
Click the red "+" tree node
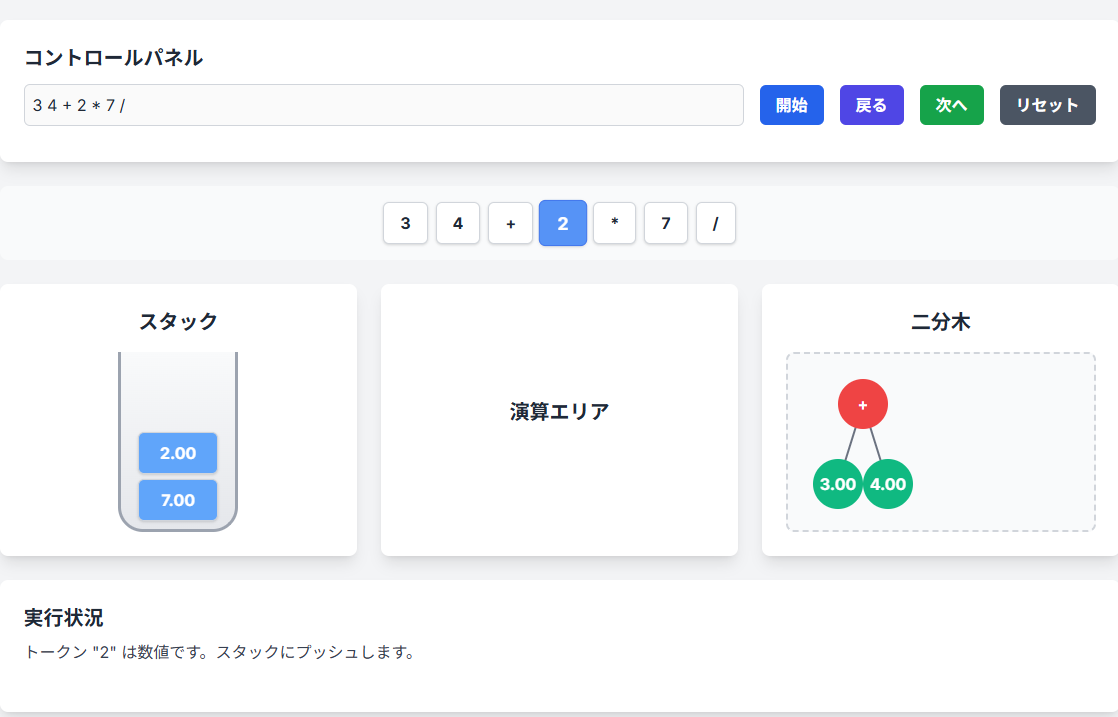863,404
